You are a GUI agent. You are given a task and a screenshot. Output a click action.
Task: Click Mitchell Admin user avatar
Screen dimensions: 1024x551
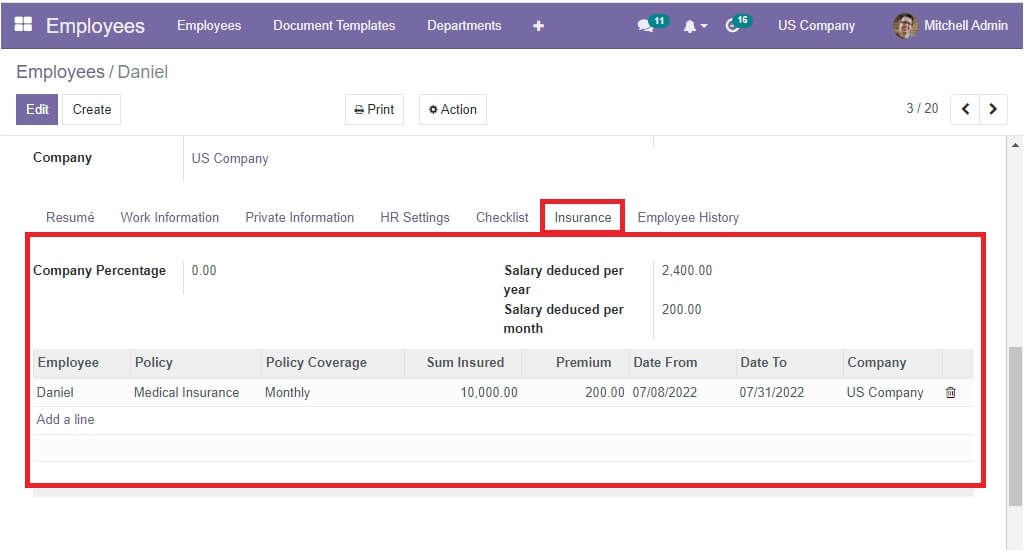coord(905,26)
